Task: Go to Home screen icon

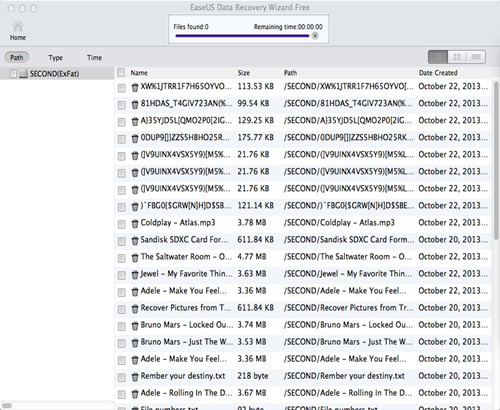Action: (18, 27)
